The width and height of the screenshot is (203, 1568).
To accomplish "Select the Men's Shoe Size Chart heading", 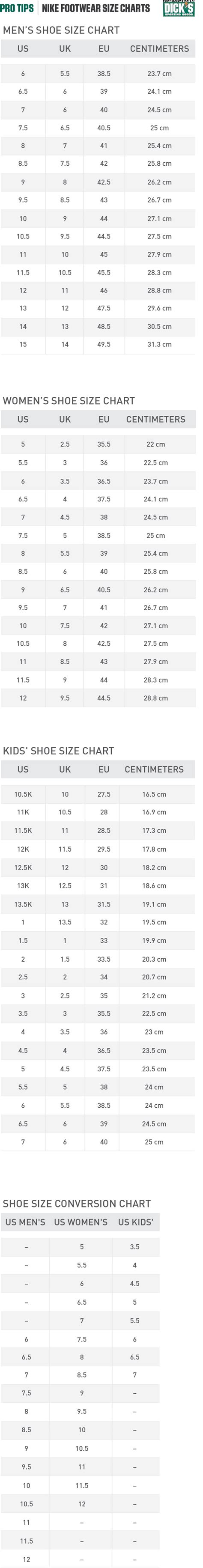I will [x=61, y=30].
